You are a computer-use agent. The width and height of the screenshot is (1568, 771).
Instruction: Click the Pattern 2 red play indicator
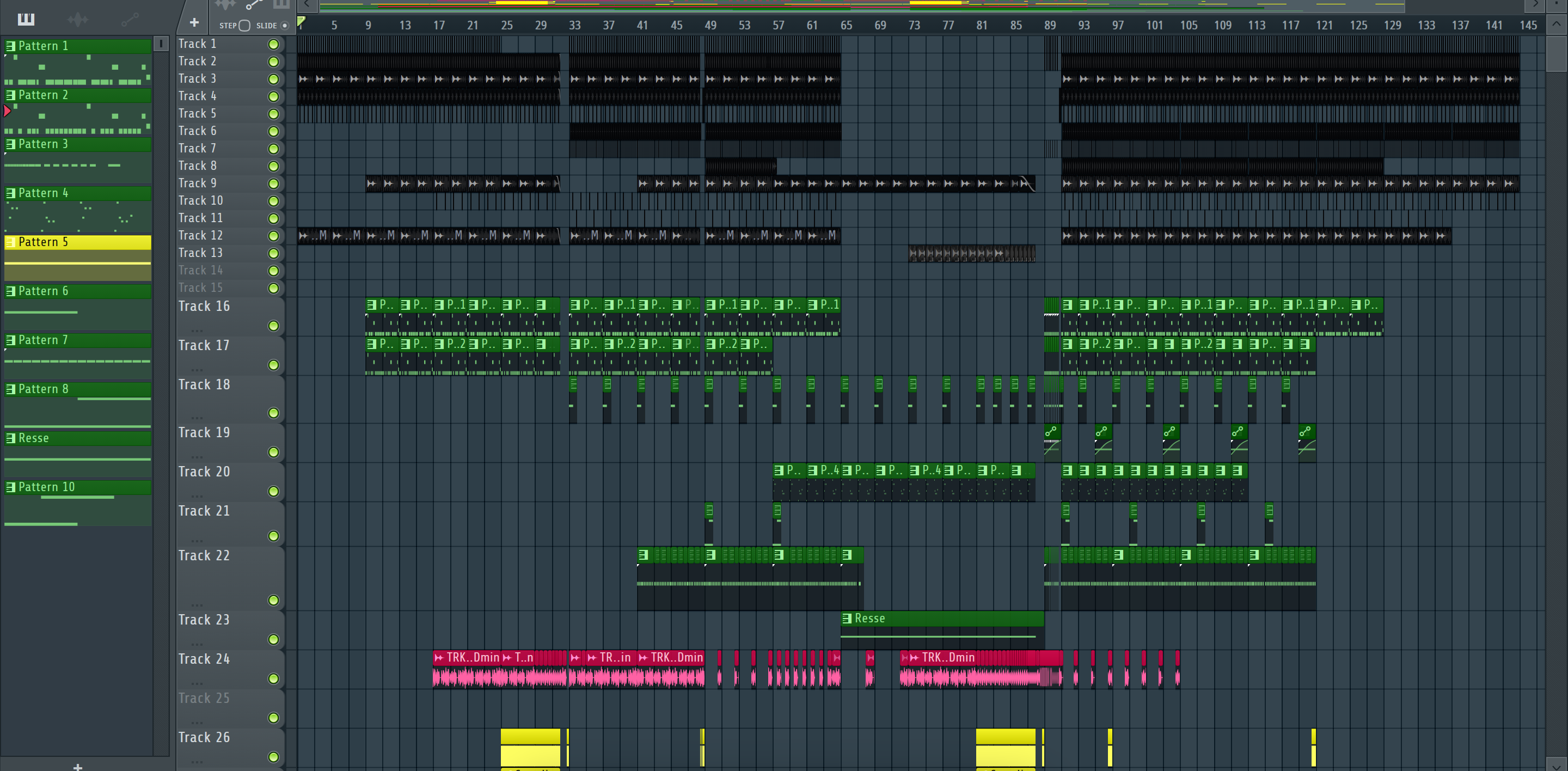[x=7, y=111]
